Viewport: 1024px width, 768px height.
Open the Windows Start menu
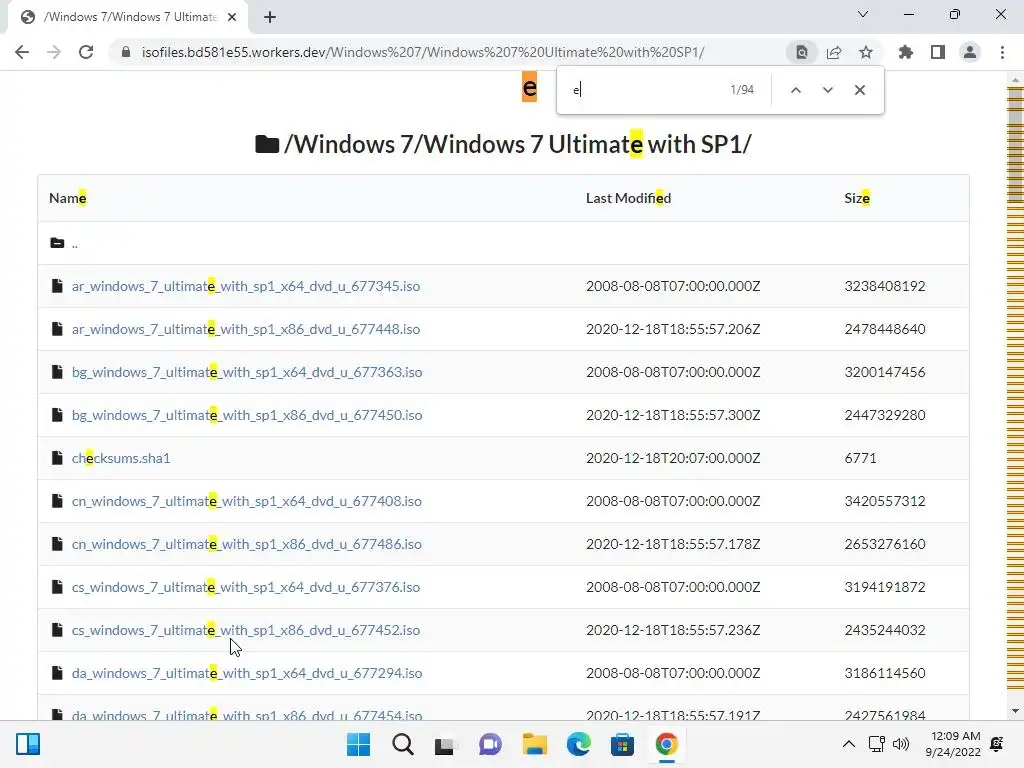coord(358,744)
